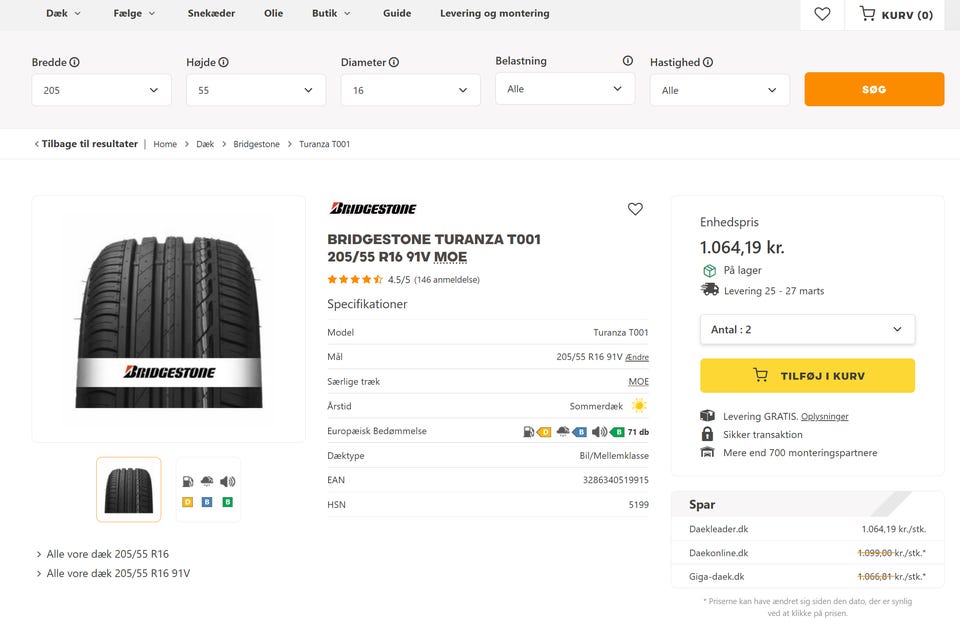Open the Dæk menu
This screenshot has height=640, width=960.
pyautogui.click(x=64, y=14)
